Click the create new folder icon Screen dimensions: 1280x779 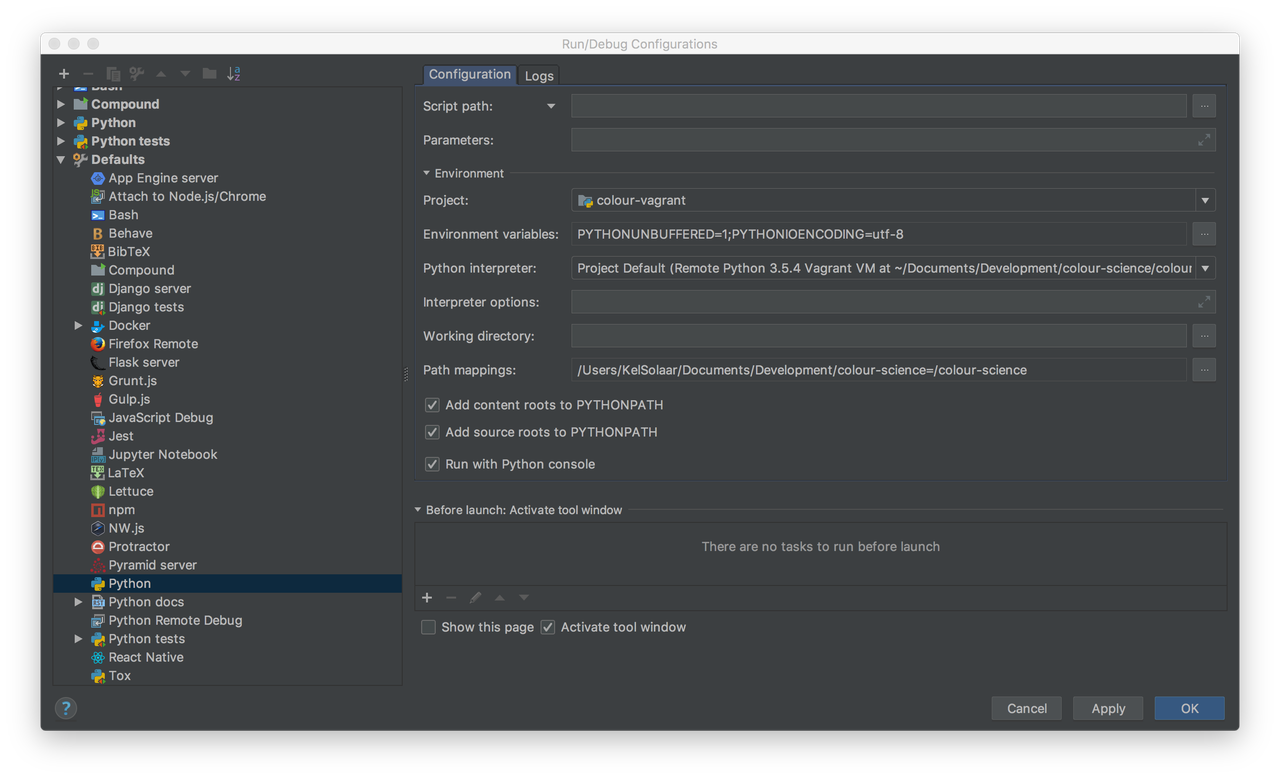coord(209,74)
